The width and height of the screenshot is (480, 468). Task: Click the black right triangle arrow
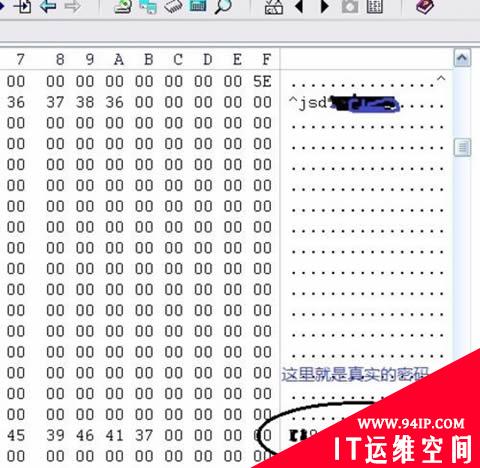[324, 6]
